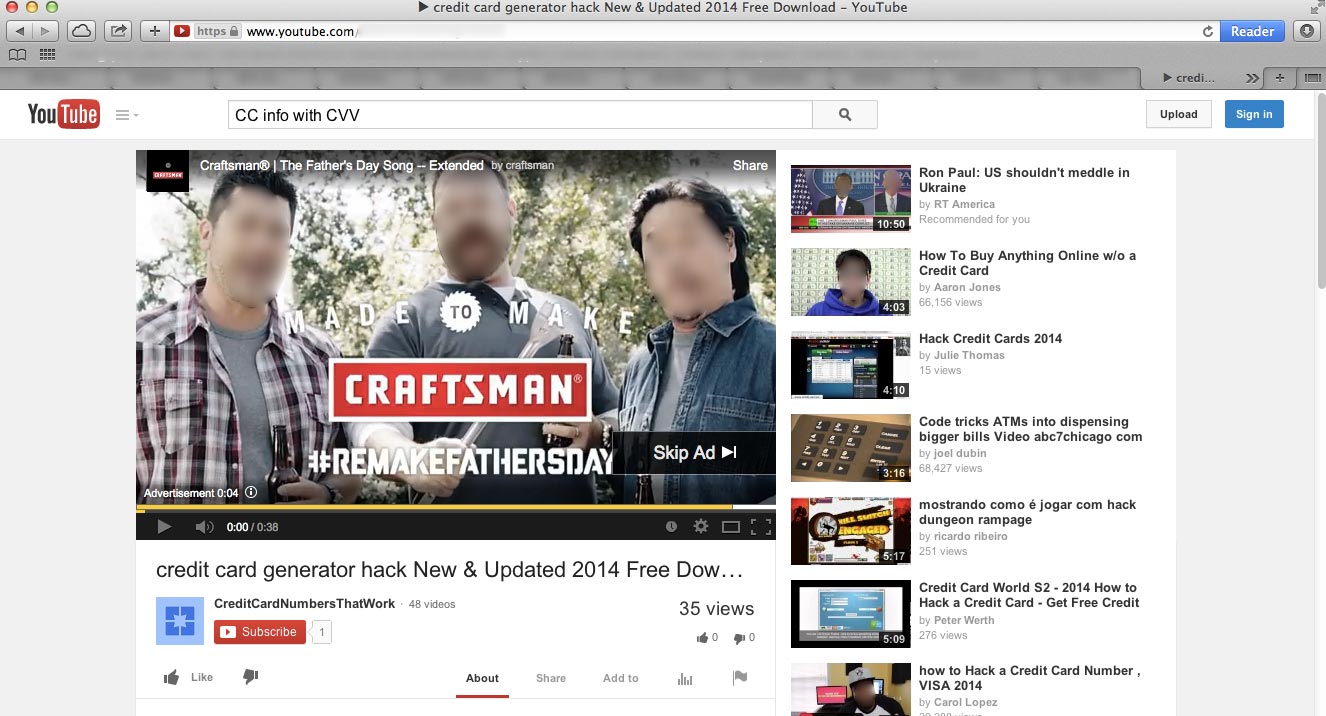Click the report flag icon
The width and height of the screenshot is (1326, 716).
click(740, 678)
